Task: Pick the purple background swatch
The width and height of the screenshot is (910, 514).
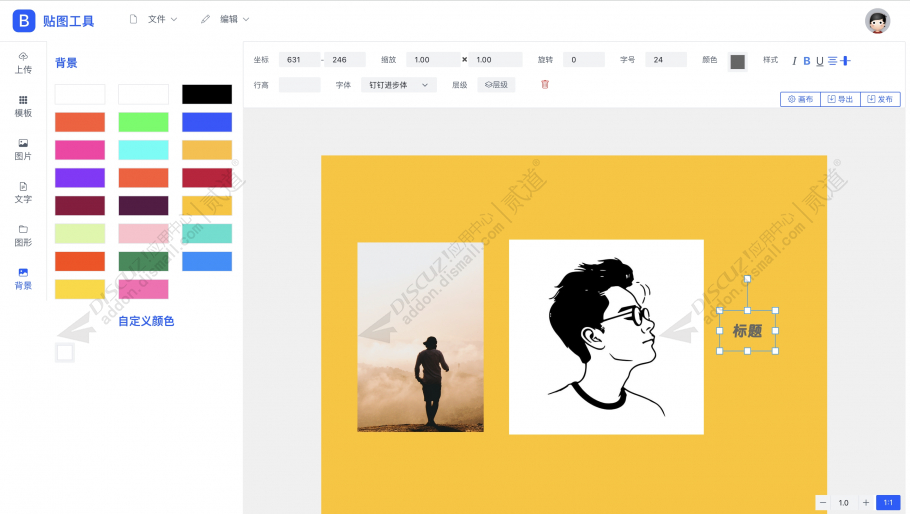Action: [80, 178]
